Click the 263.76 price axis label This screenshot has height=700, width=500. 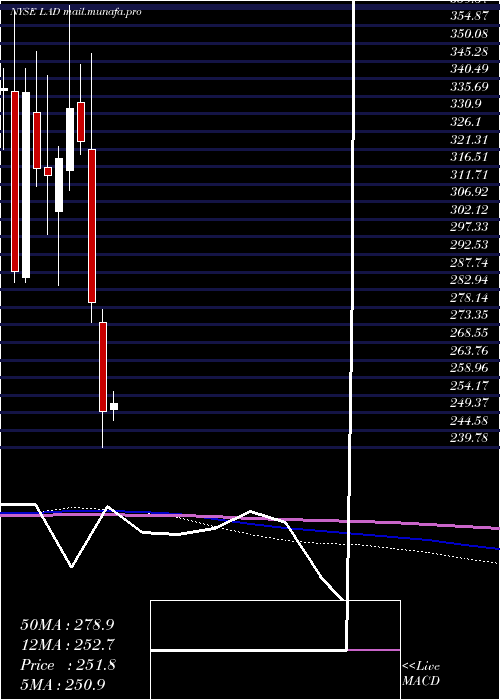click(469, 350)
